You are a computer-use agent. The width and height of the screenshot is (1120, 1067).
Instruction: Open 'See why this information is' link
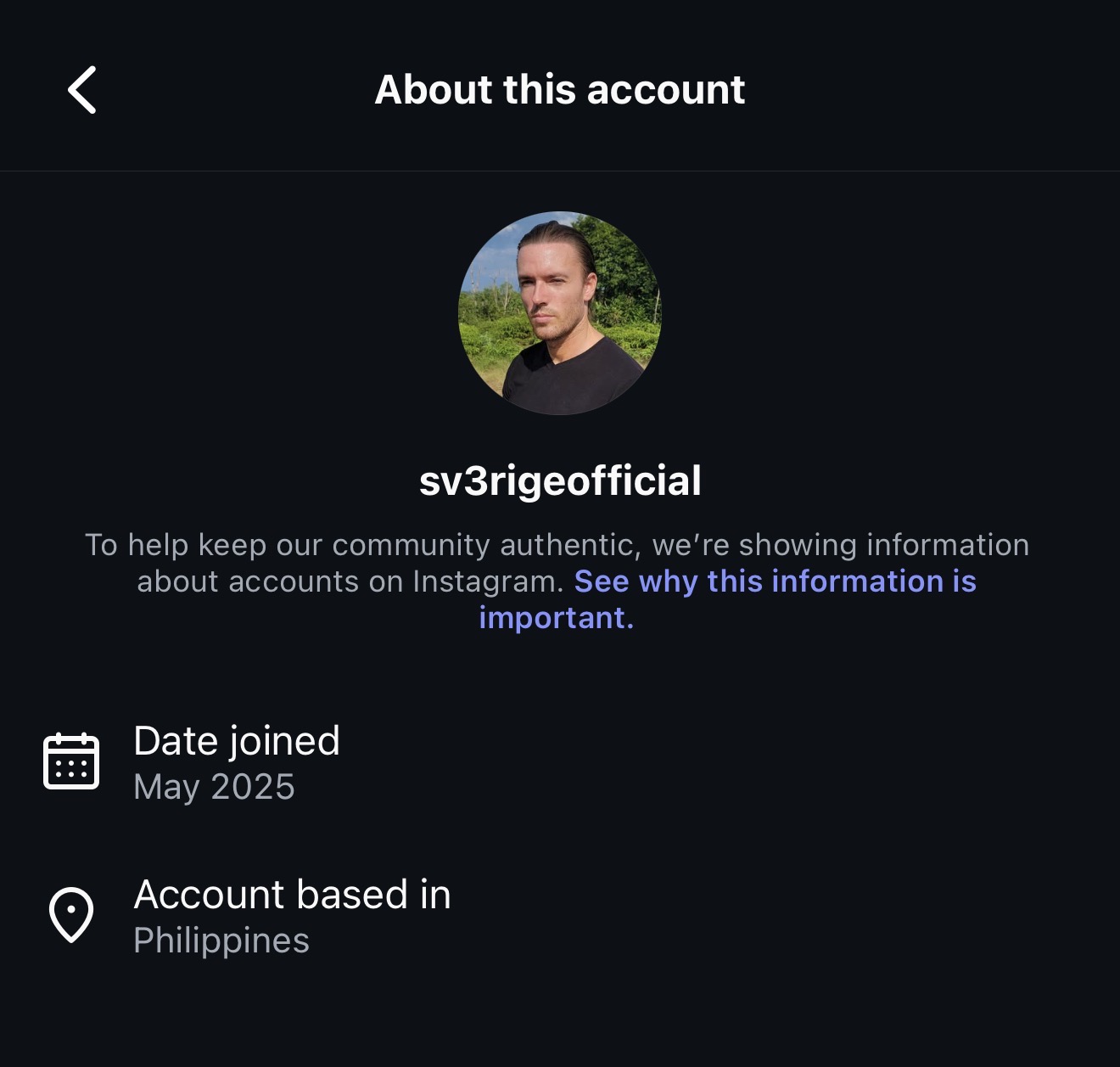click(x=775, y=581)
